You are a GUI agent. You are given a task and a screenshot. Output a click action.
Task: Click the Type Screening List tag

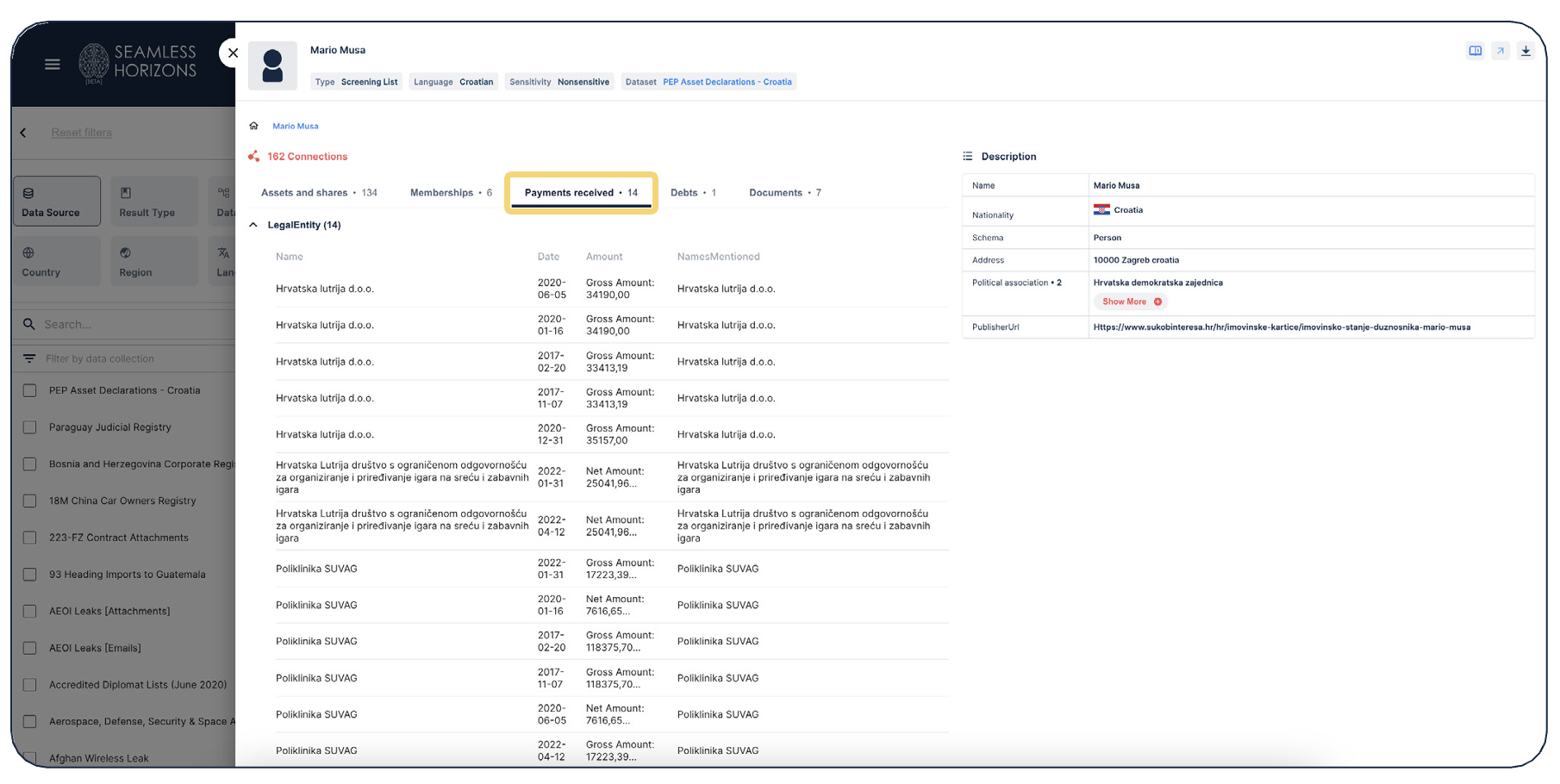click(x=356, y=82)
